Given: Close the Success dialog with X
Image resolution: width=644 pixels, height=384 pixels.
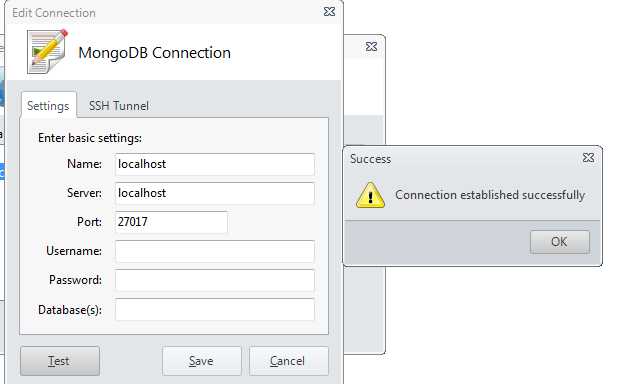Looking at the screenshot, I should tap(588, 158).
